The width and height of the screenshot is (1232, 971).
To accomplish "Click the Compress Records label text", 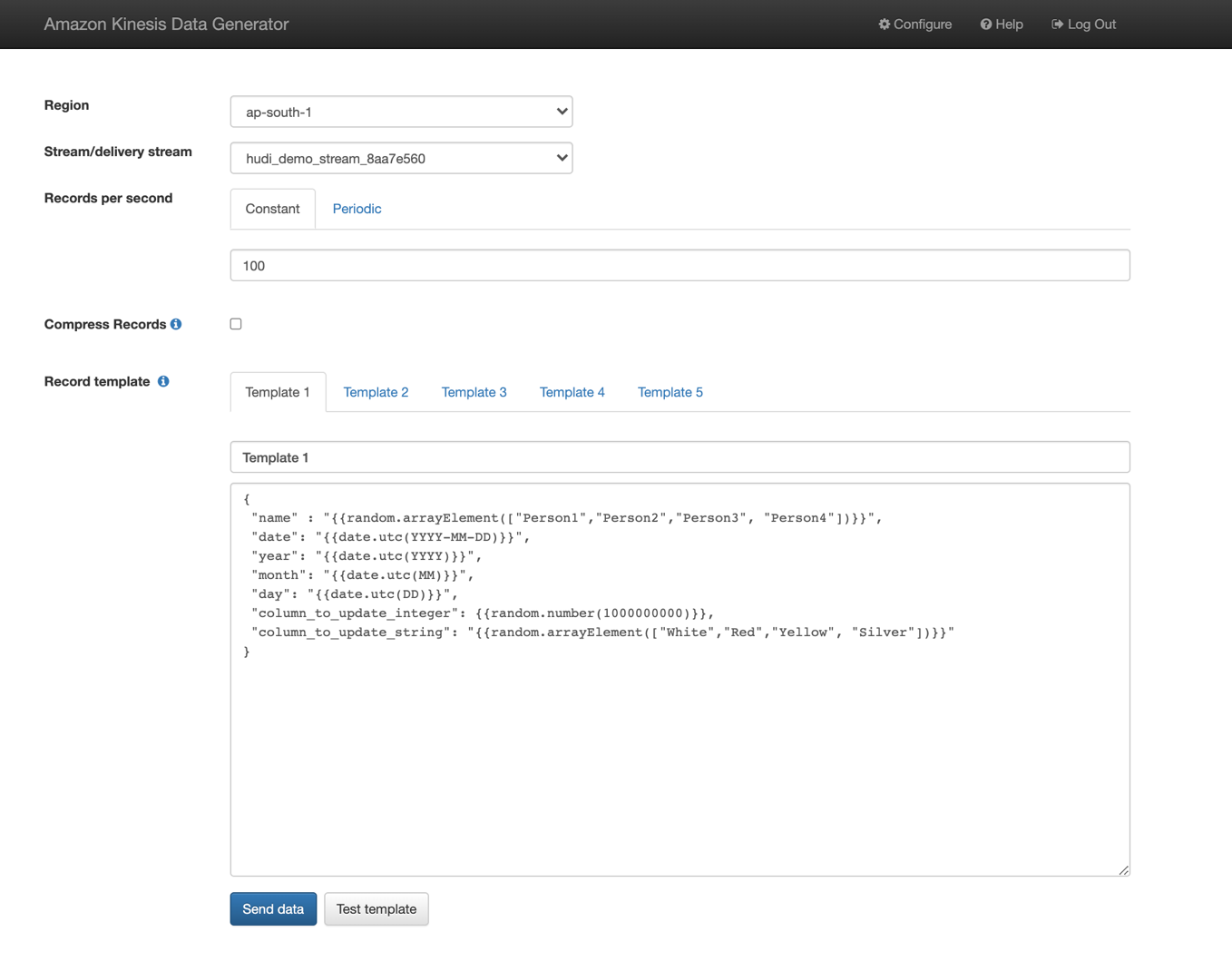I will coord(105,324).
